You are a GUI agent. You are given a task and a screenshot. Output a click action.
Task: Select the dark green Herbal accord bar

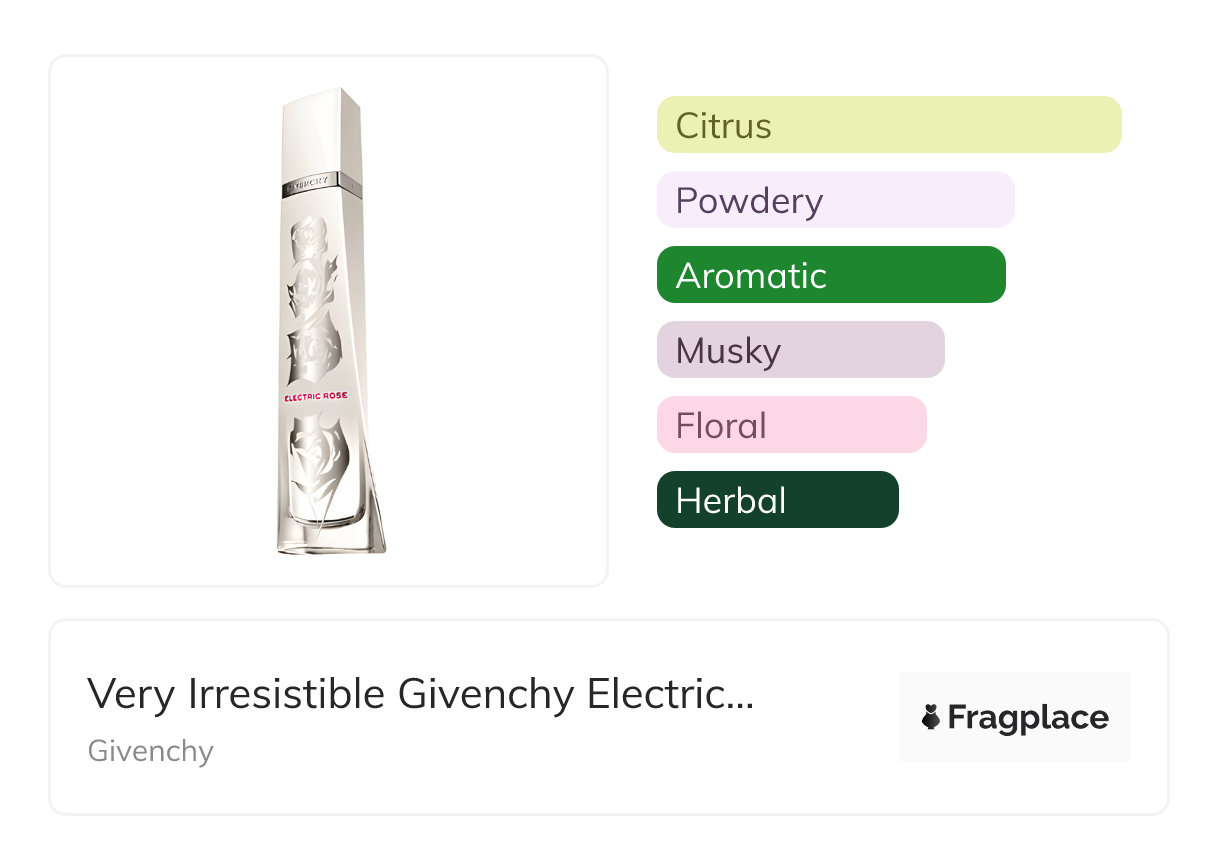coord(777,500)
